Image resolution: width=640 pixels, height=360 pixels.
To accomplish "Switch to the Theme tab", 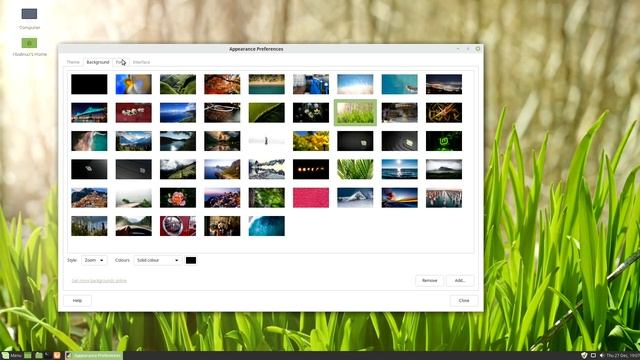I will (73, 62).
